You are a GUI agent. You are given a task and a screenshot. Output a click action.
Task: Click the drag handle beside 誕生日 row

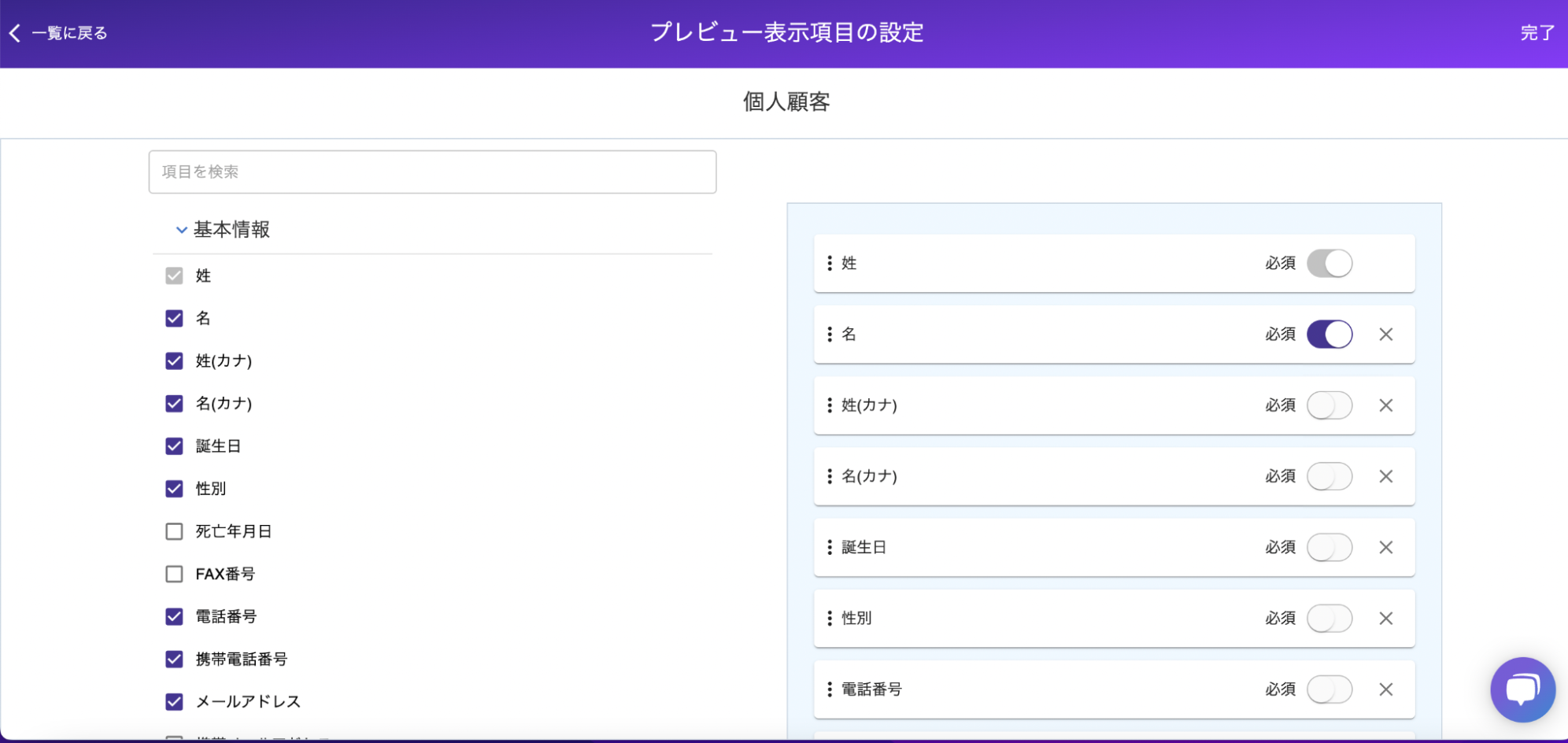click(x=830, y=547)
